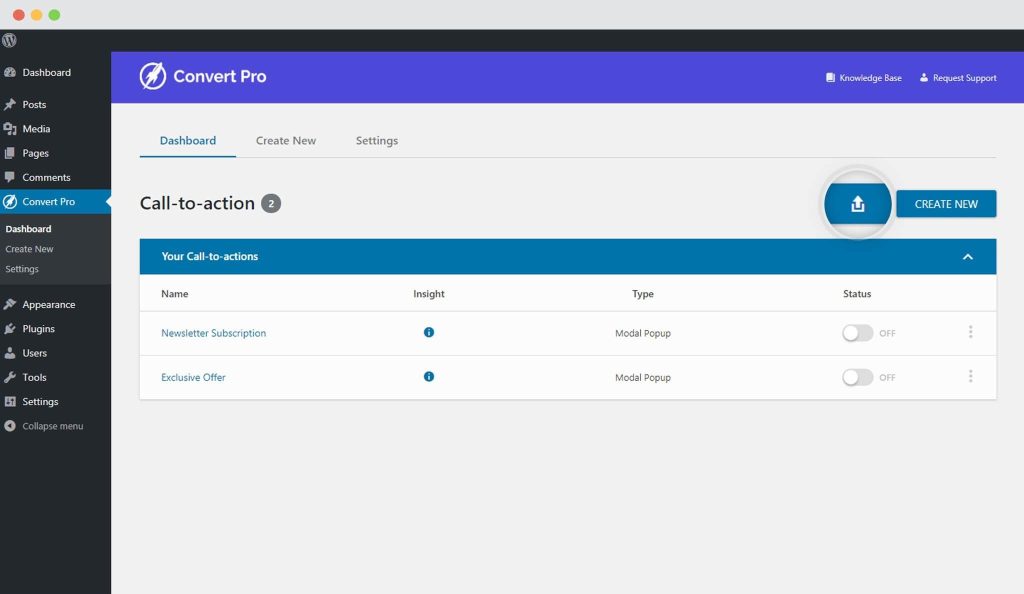Toggle Newsletter Subscription status on

(857, 333)
